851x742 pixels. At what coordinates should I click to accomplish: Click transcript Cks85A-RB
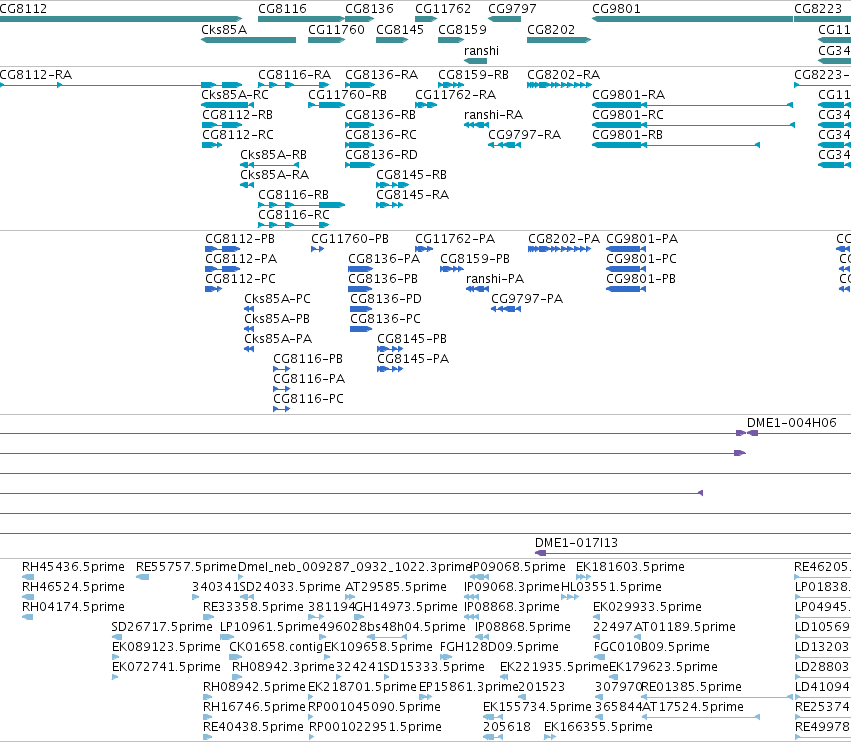(x=274, y=155)
